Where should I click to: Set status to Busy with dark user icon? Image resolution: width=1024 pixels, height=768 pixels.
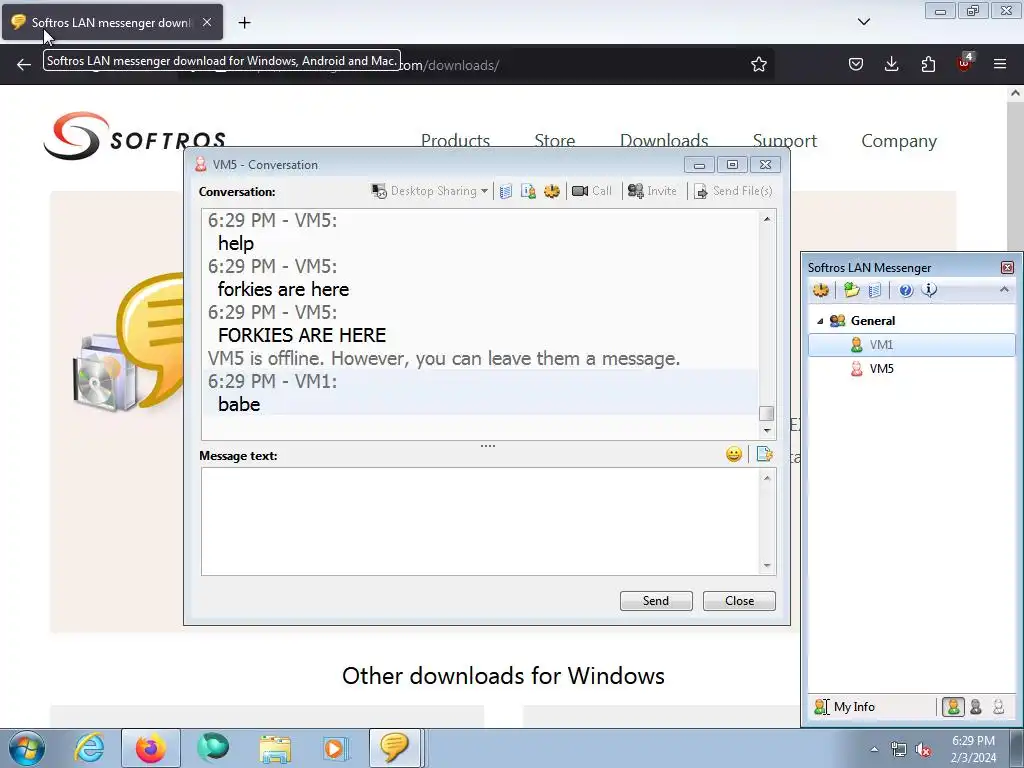point(976,707)
